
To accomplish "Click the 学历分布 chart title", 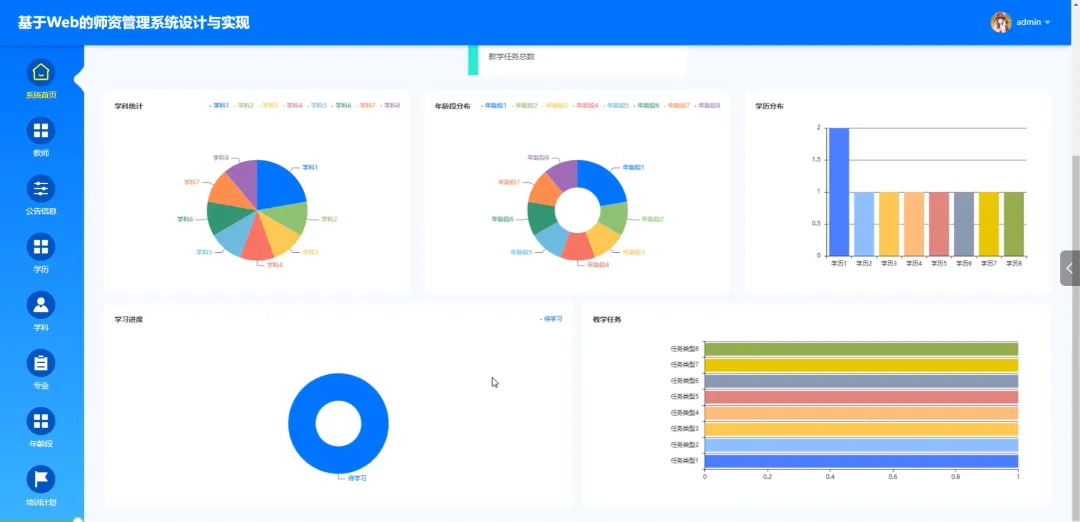I will [769, 106].
